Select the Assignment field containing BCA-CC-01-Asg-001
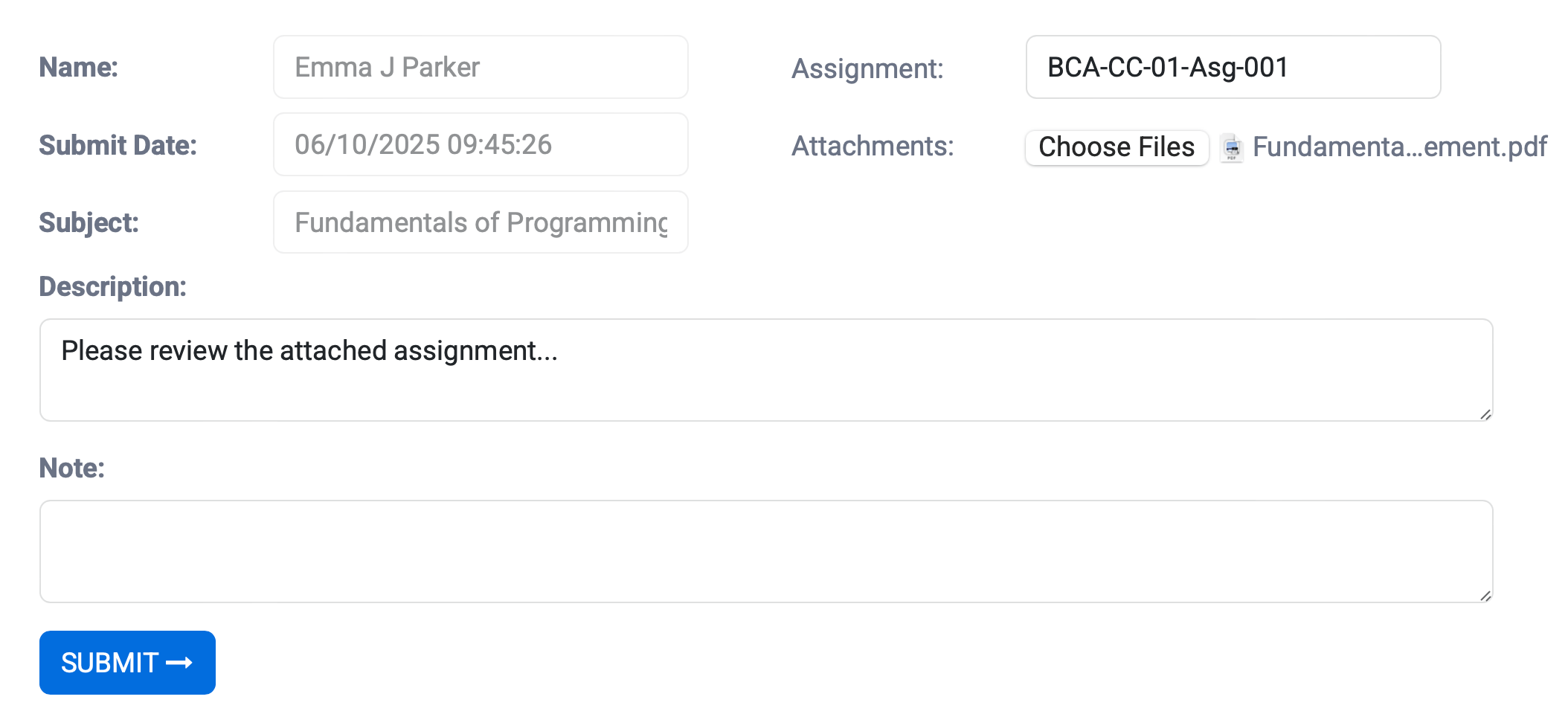 (x=1233, y=67)
